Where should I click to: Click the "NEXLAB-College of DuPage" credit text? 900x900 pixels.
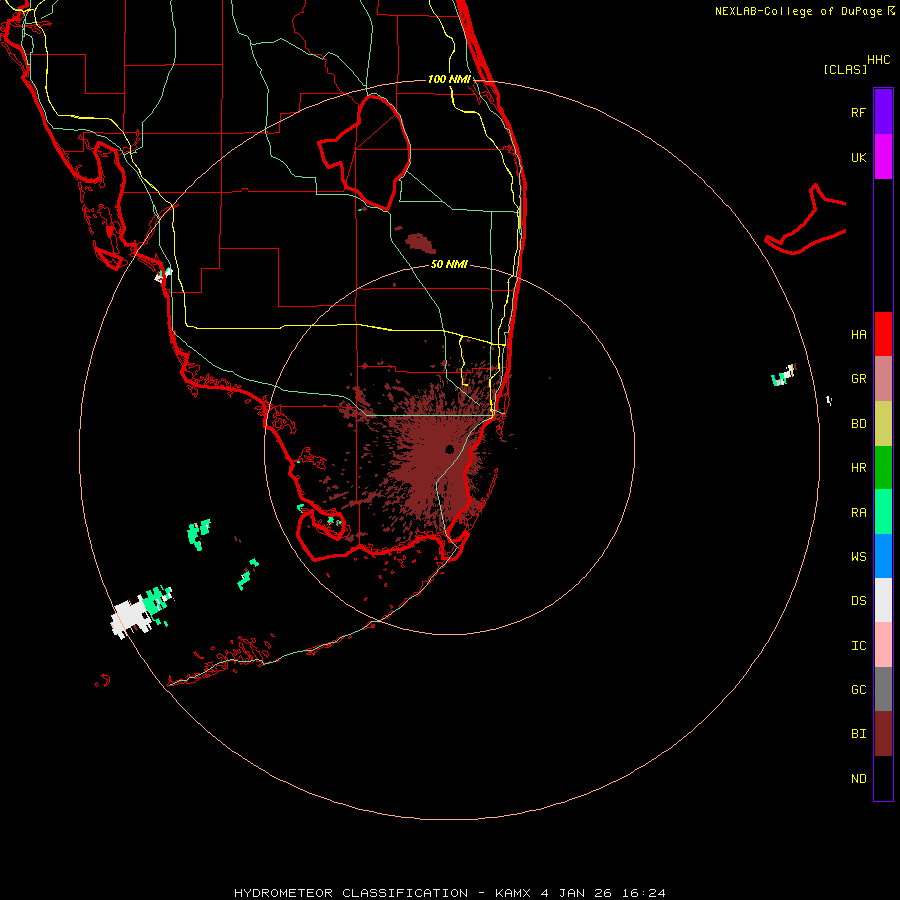pyautogui.click(x=798, y=11)
